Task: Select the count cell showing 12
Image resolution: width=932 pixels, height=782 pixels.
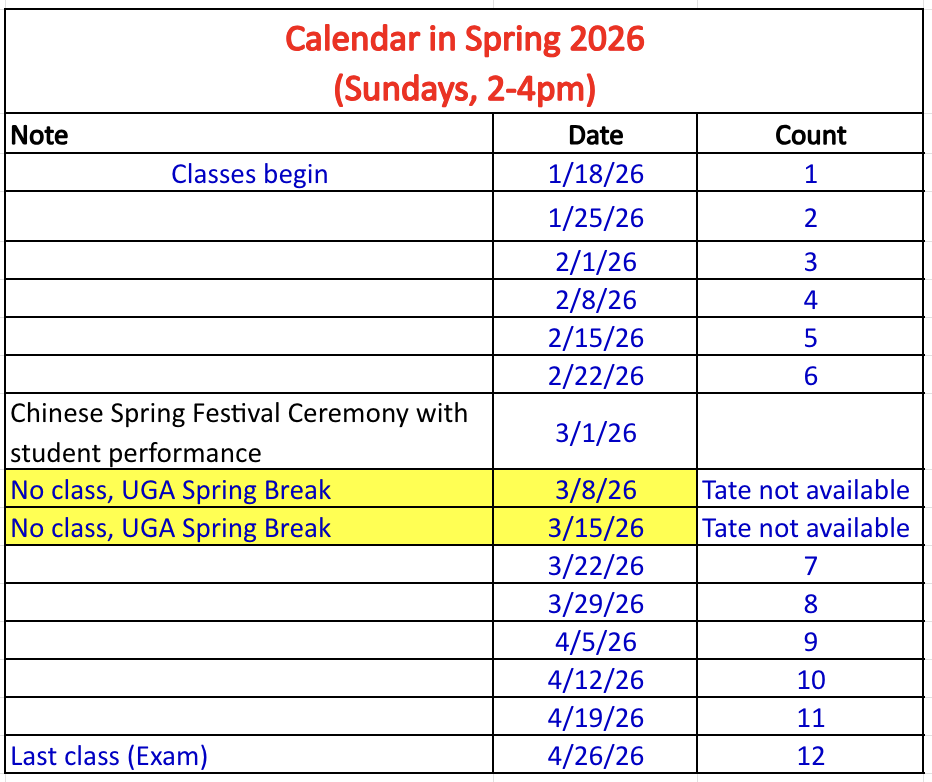Action: (x=810, y=756)
